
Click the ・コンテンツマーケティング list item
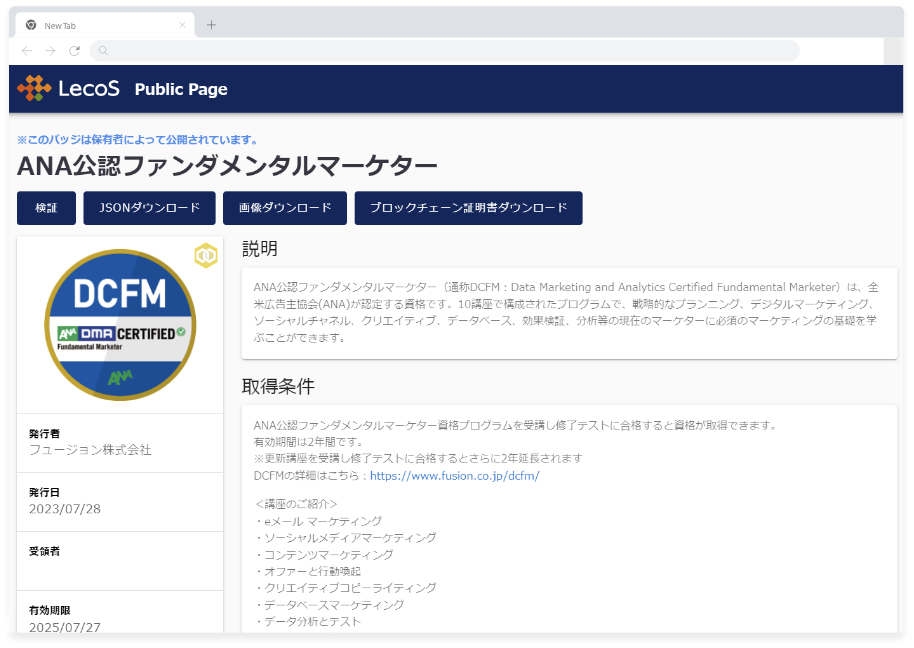(x=324, y=554)
